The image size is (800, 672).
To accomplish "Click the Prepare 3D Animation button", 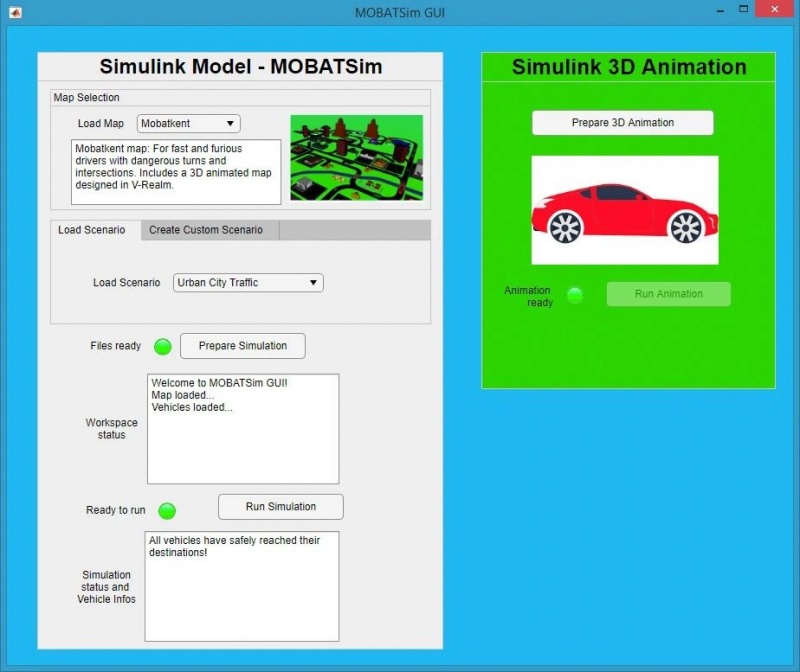I will (622, 123).
